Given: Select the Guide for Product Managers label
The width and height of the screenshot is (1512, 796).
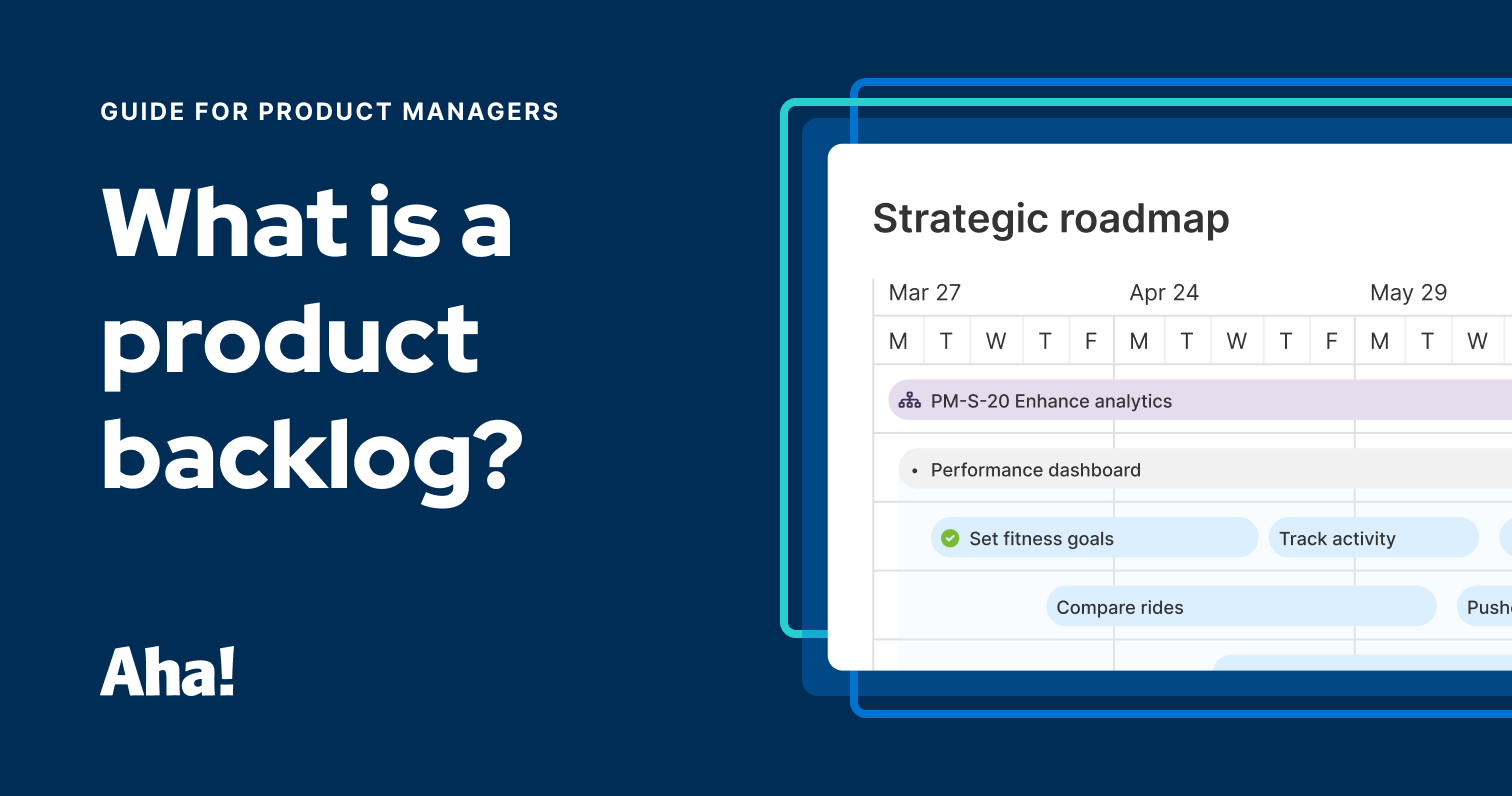Looking at the screenshot, I should point(329,111).
